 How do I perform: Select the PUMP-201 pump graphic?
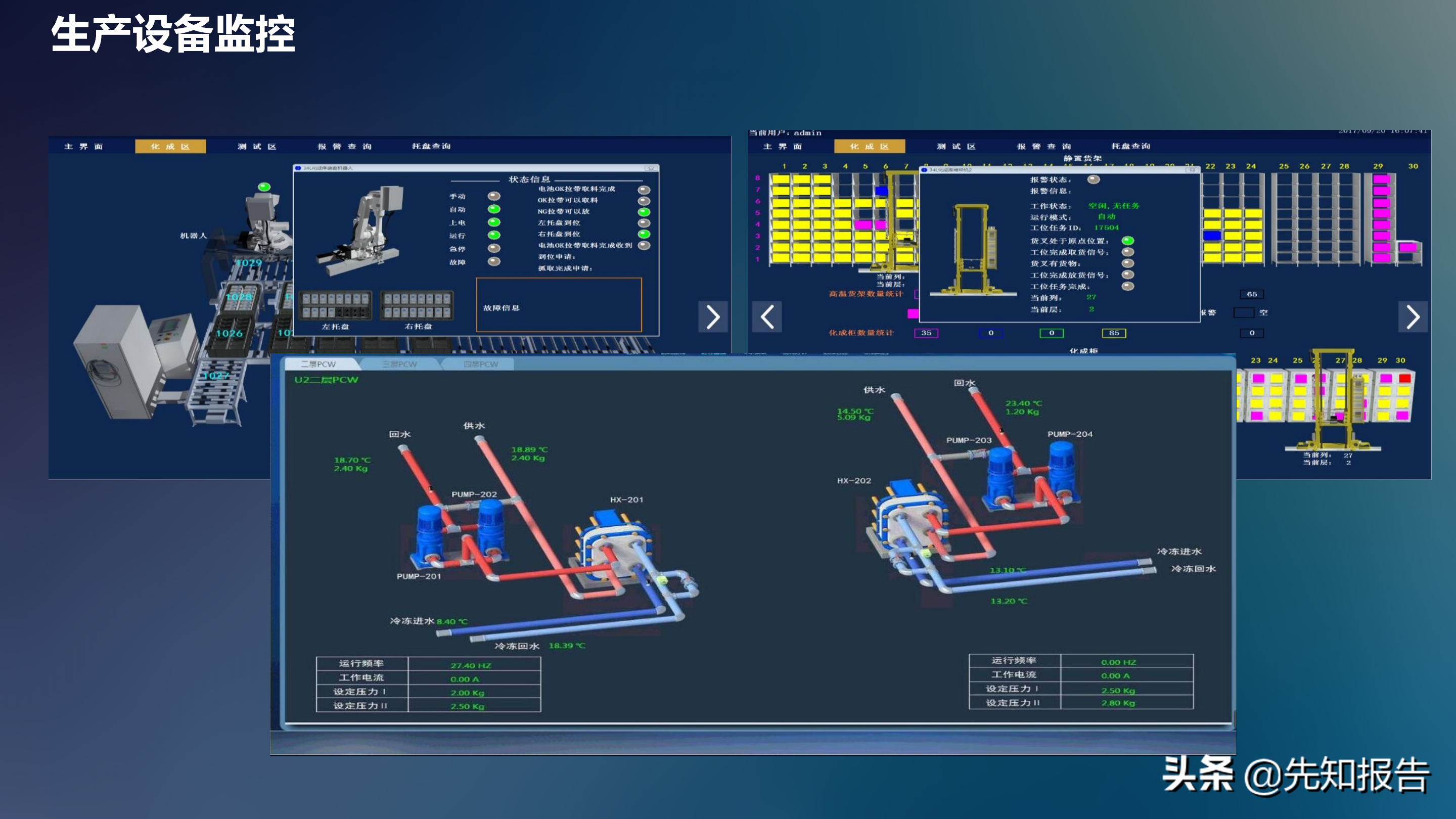431,537
